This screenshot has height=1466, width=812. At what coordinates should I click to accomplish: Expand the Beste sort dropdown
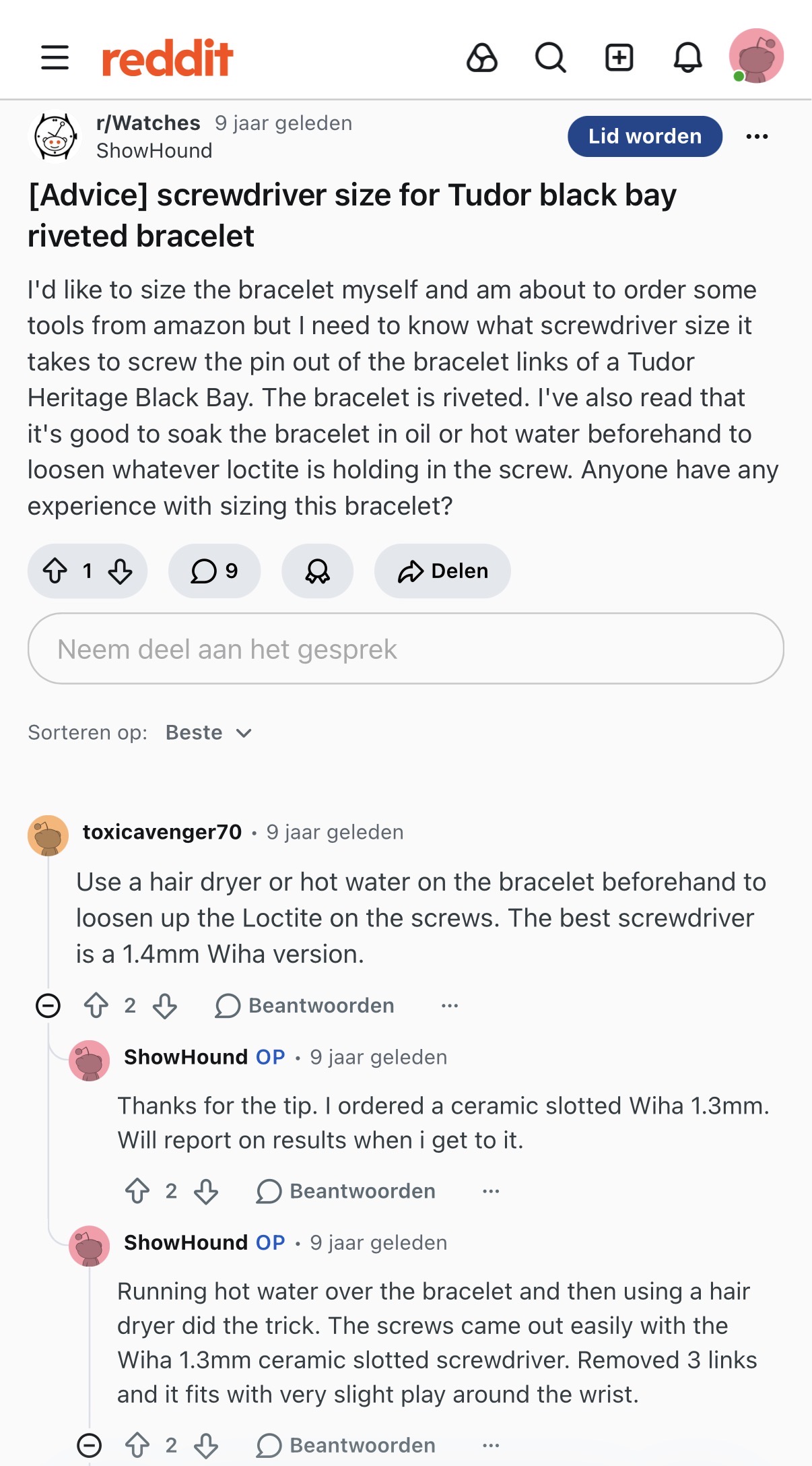(x=208, y=733)
